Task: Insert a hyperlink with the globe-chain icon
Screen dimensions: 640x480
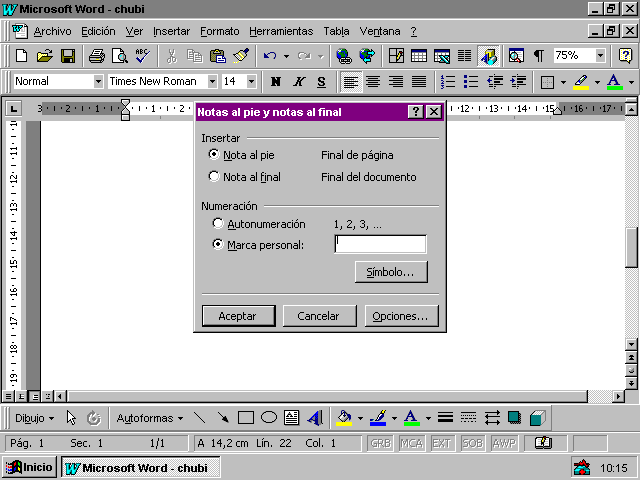Action: (x=344, y=56)
